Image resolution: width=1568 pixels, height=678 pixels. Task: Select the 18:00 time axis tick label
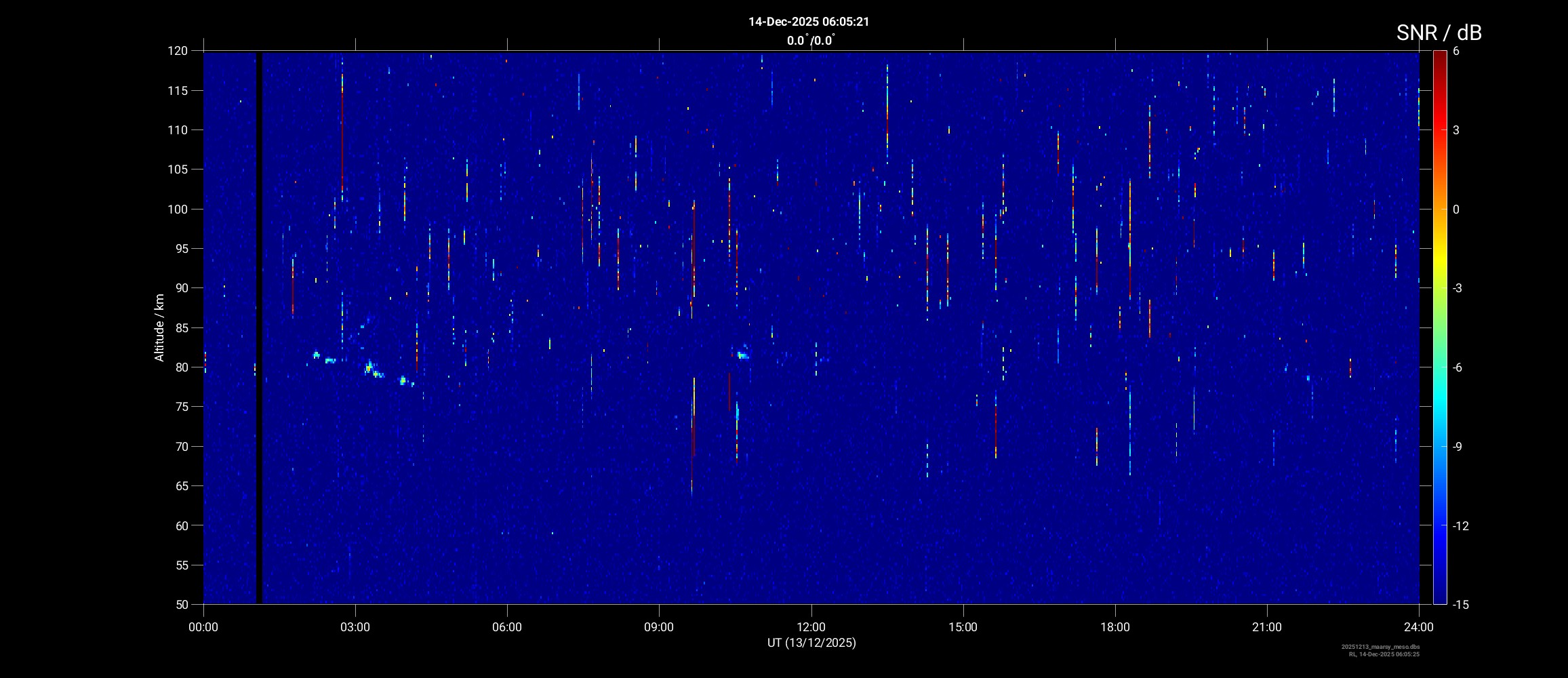pos(1114,627)
